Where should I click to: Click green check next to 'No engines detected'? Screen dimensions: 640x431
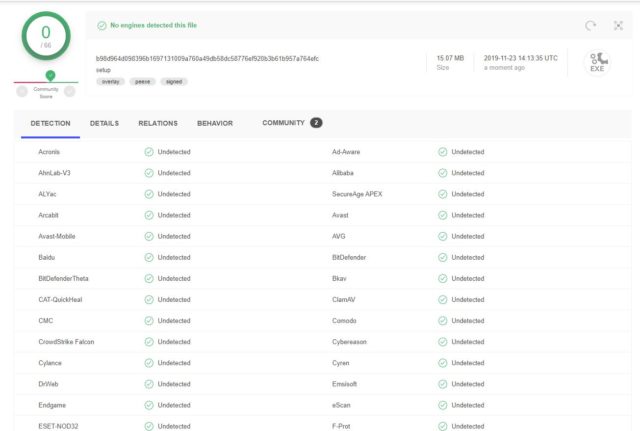pos(102,26)
